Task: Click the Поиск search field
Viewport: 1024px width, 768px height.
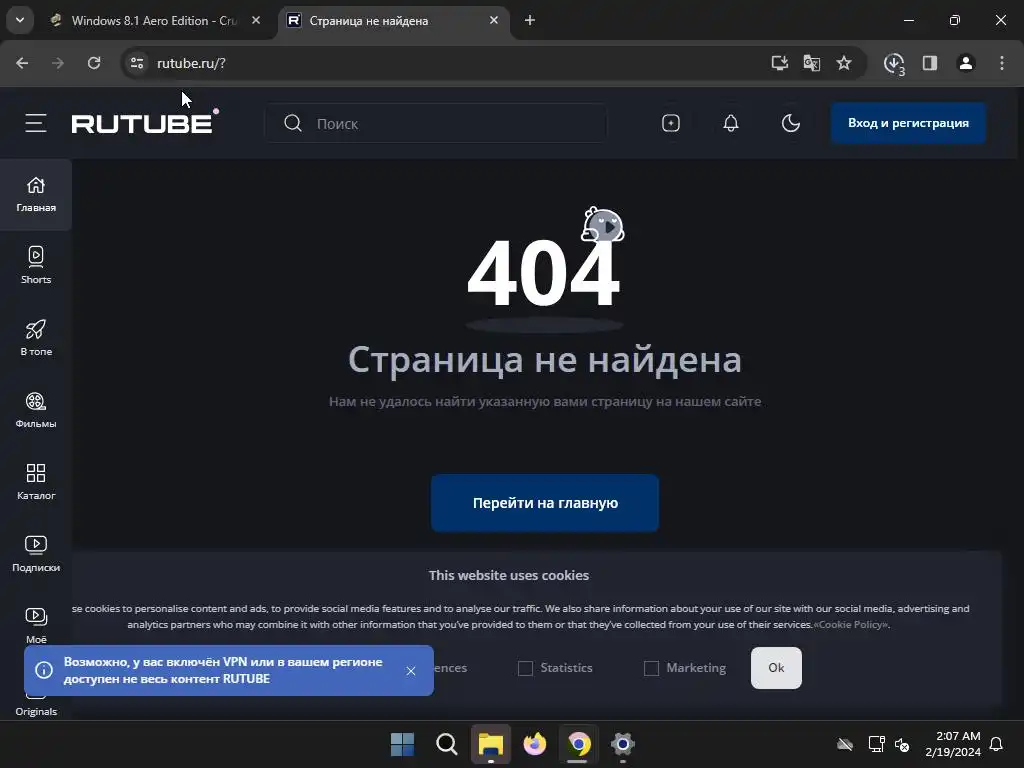Action: pyautogui.click(x=436, y=123)
